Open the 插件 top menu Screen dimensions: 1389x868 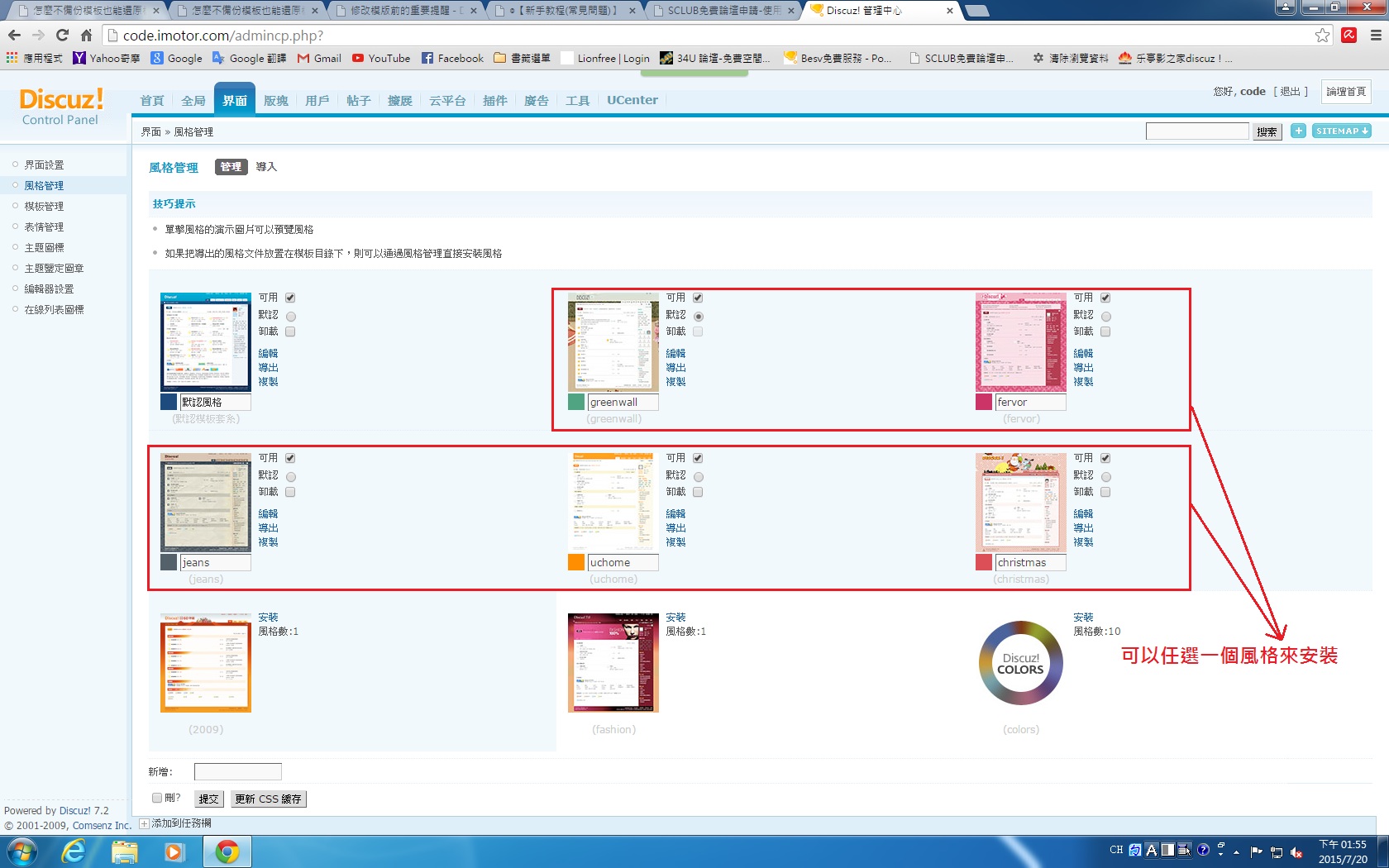pyautogui.click(x=495, y=100)
